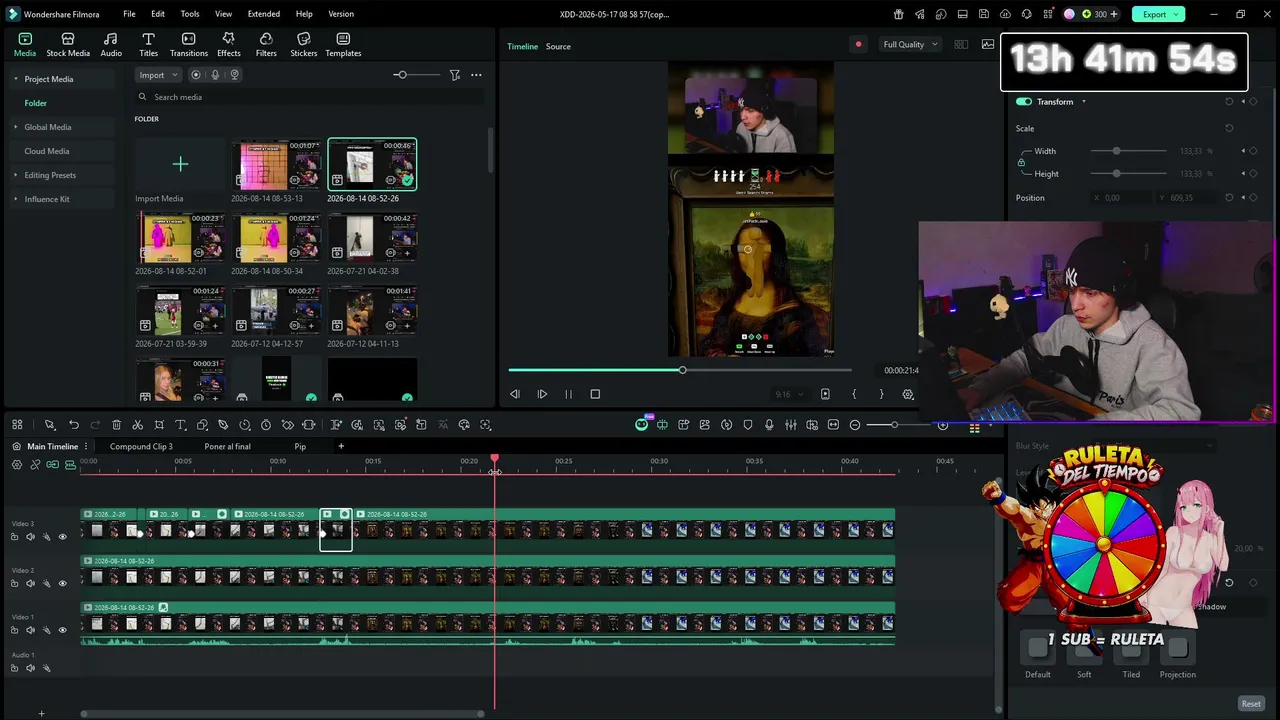The width and height of the screenshot is (1280, 720).
Task: Open the media panel more options menu
Action: coord(476,75)
